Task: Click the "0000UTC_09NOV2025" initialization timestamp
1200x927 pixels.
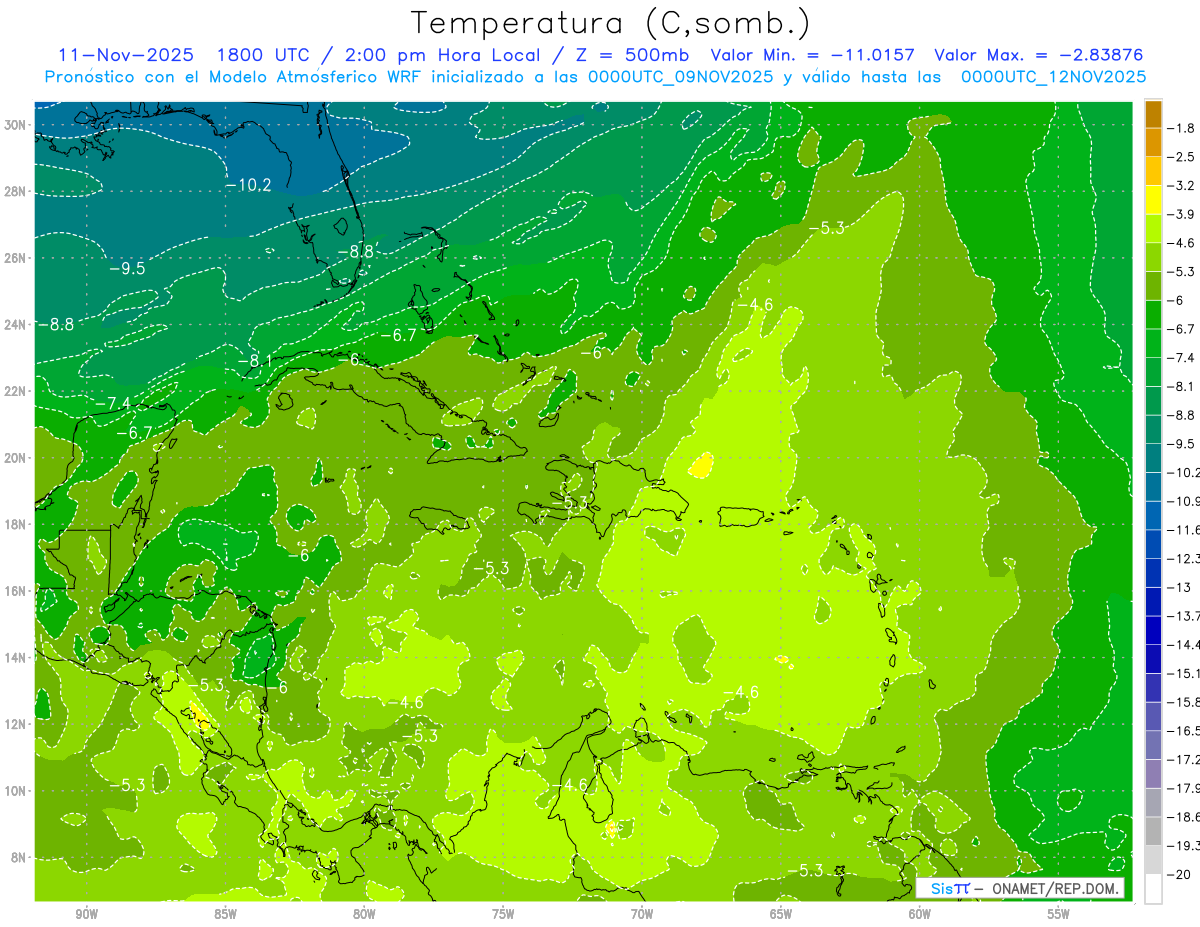Action: 681,77
